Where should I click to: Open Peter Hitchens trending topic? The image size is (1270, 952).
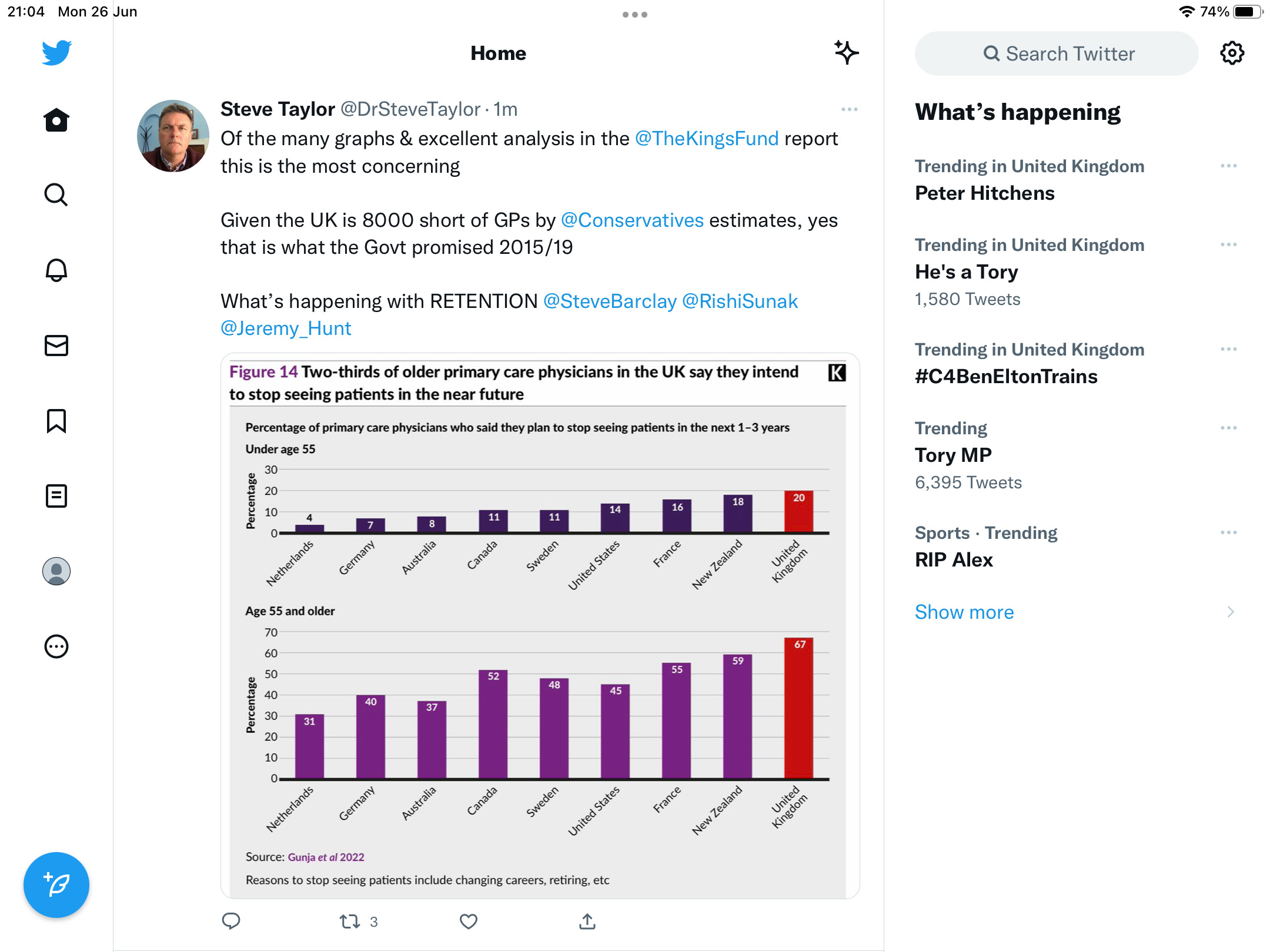[x=985, y=193]
